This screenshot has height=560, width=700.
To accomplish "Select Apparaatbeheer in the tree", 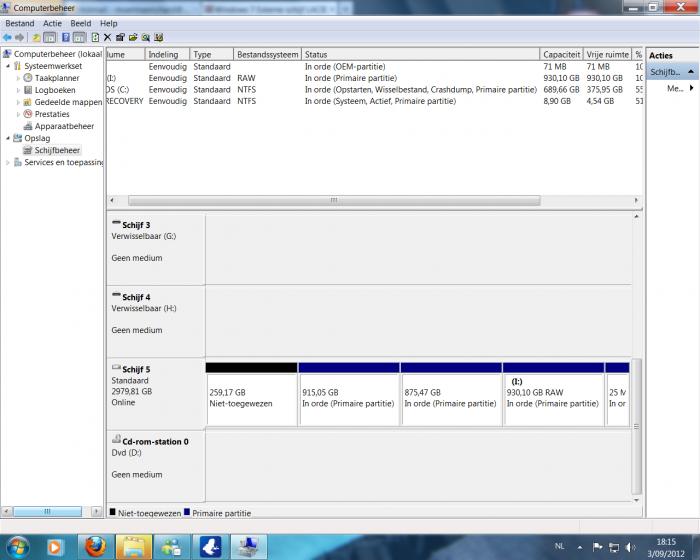I will click(64, 126).
